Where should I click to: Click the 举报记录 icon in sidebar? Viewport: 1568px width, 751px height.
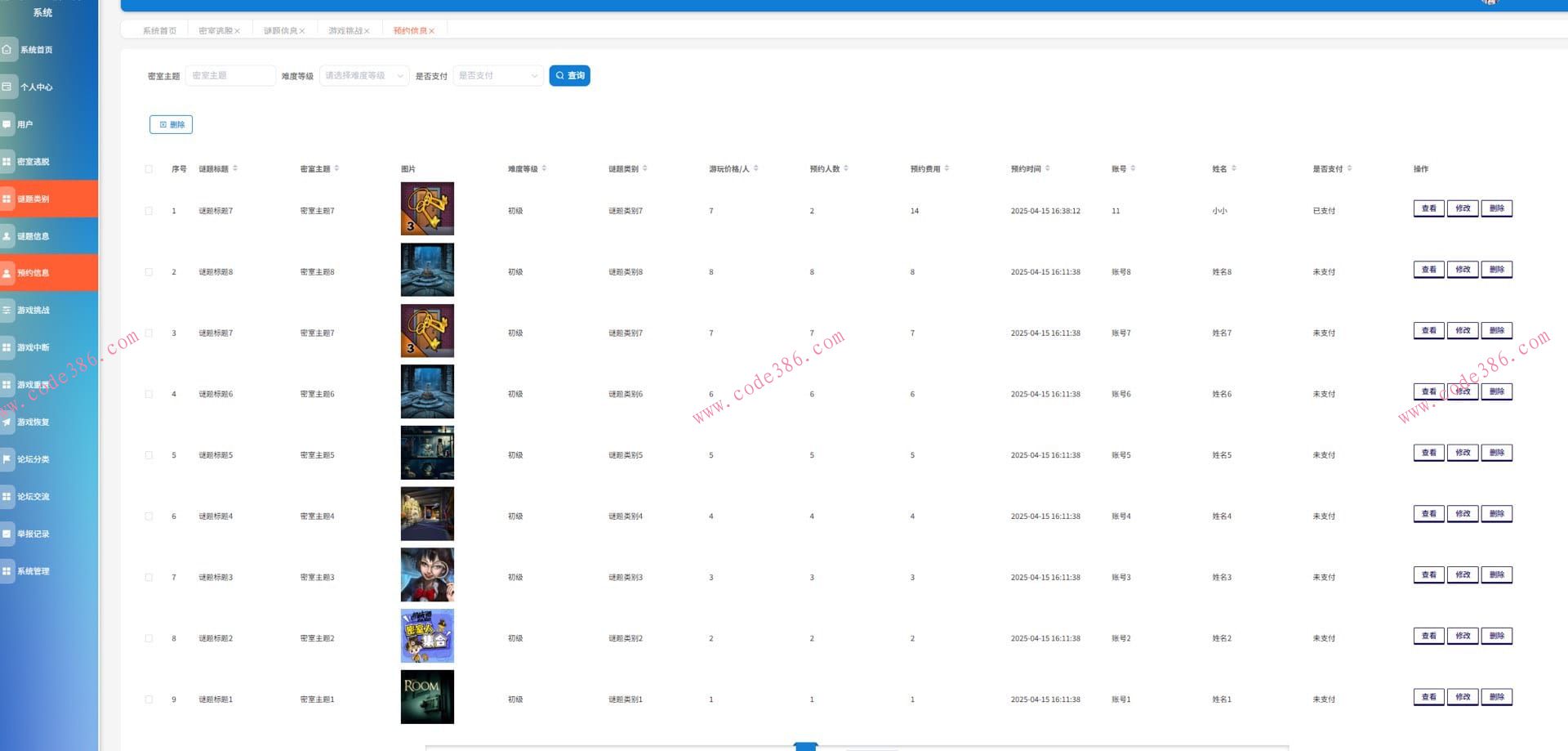(7, 534)
